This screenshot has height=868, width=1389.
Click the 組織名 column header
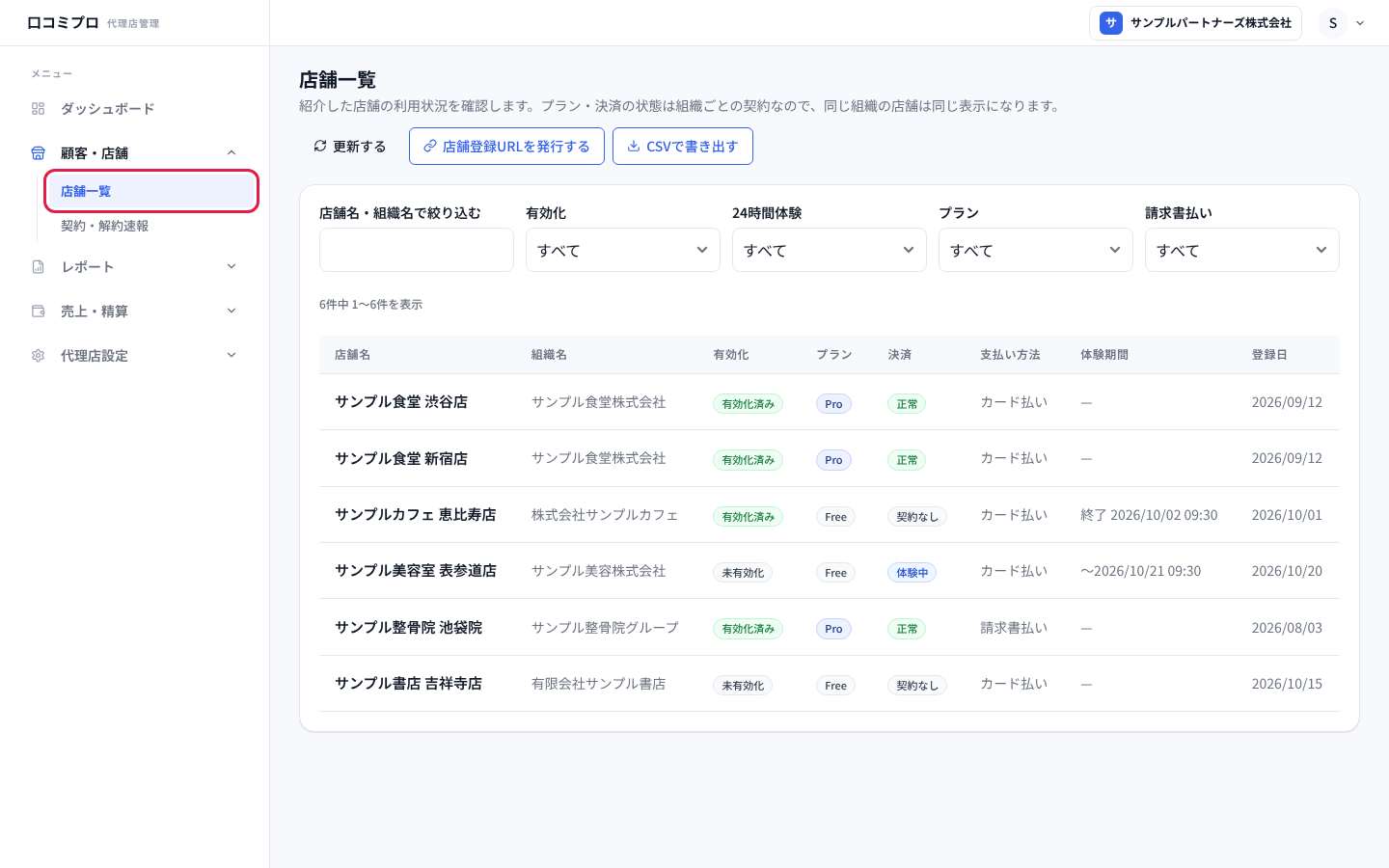(x=549, y=355)
